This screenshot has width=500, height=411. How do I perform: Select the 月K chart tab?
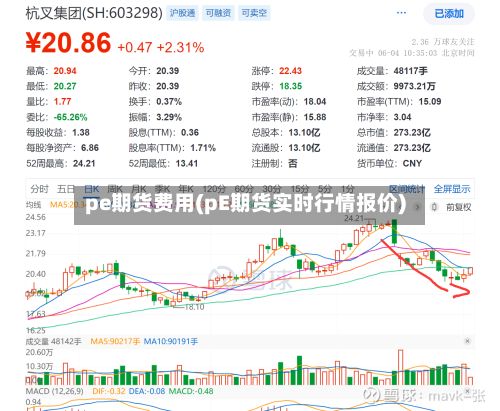139,189
